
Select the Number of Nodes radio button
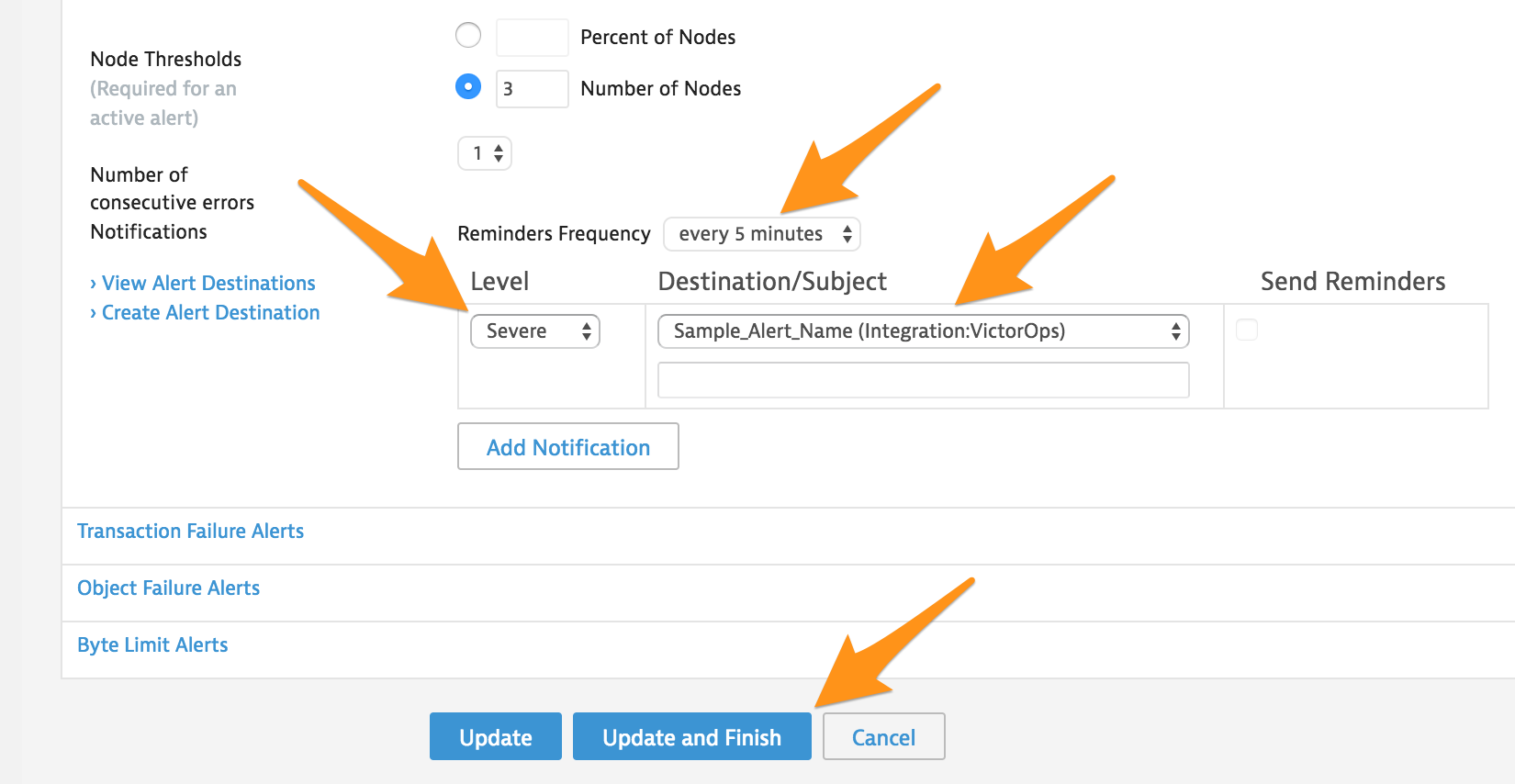pyautogui.click(x=468, y=86)
